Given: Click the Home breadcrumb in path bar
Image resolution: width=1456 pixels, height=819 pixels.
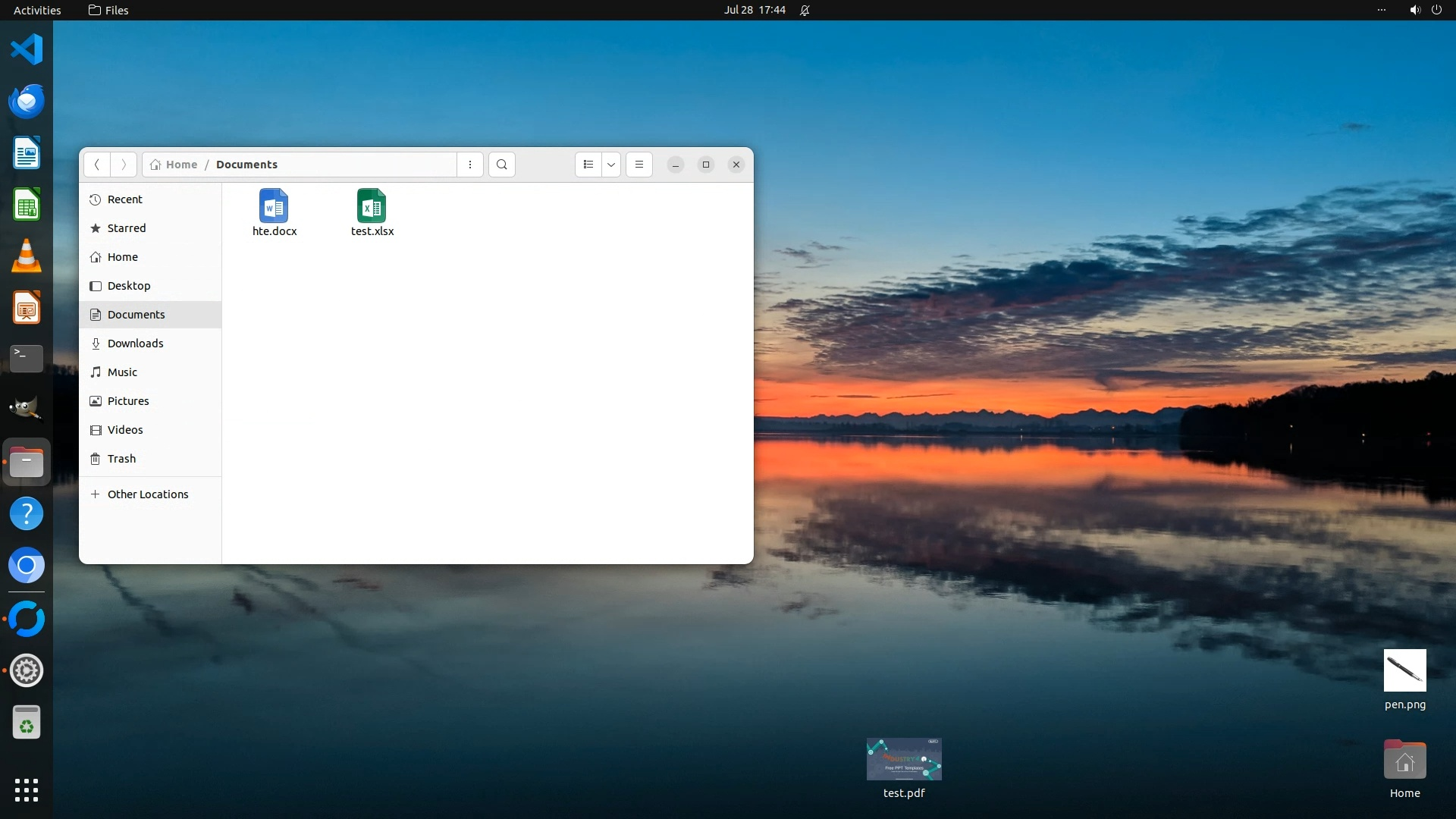Looking at the screenshot, I should (x=174, y=165).
